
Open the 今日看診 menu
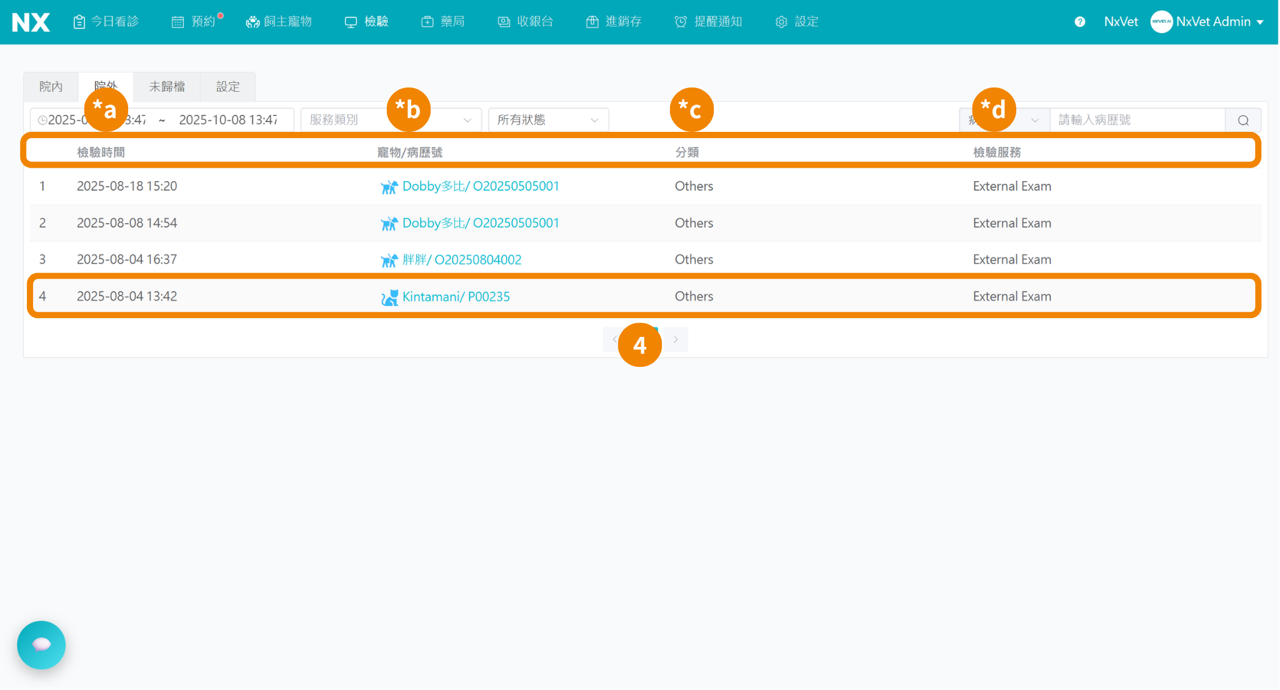pyautogui.click(x=106, y=22)
